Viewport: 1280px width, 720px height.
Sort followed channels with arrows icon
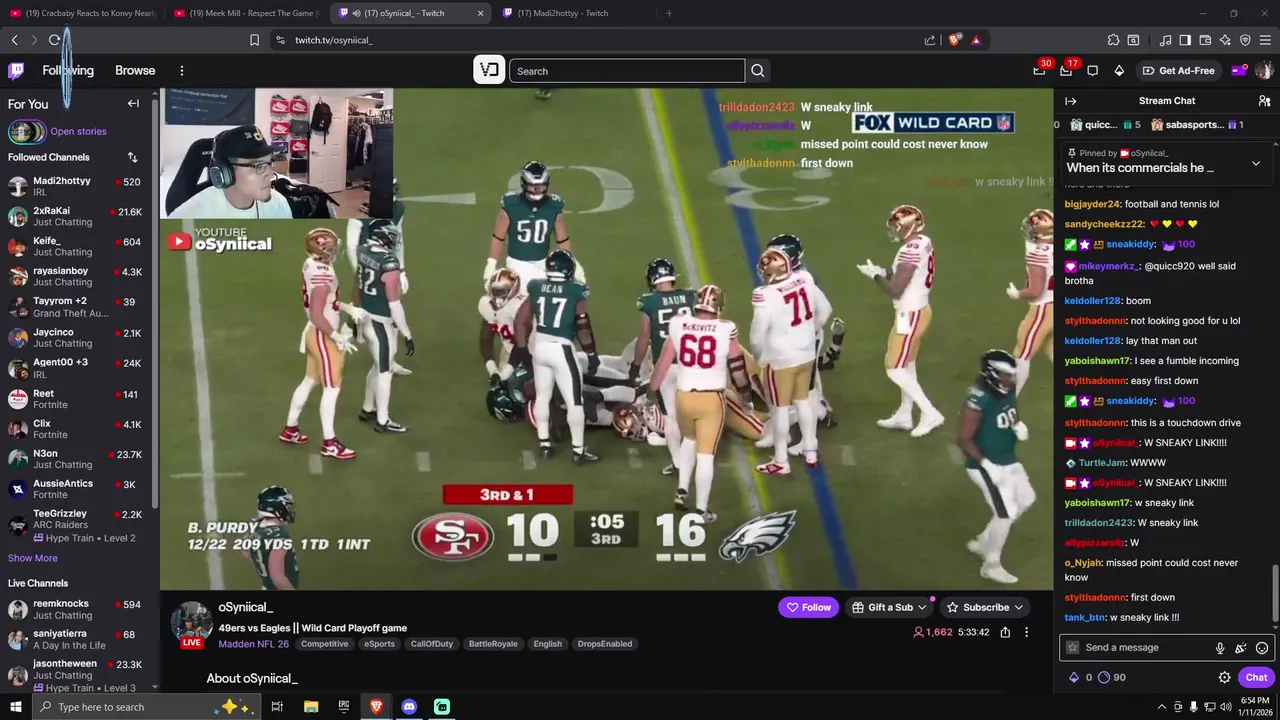click(132, 157)
